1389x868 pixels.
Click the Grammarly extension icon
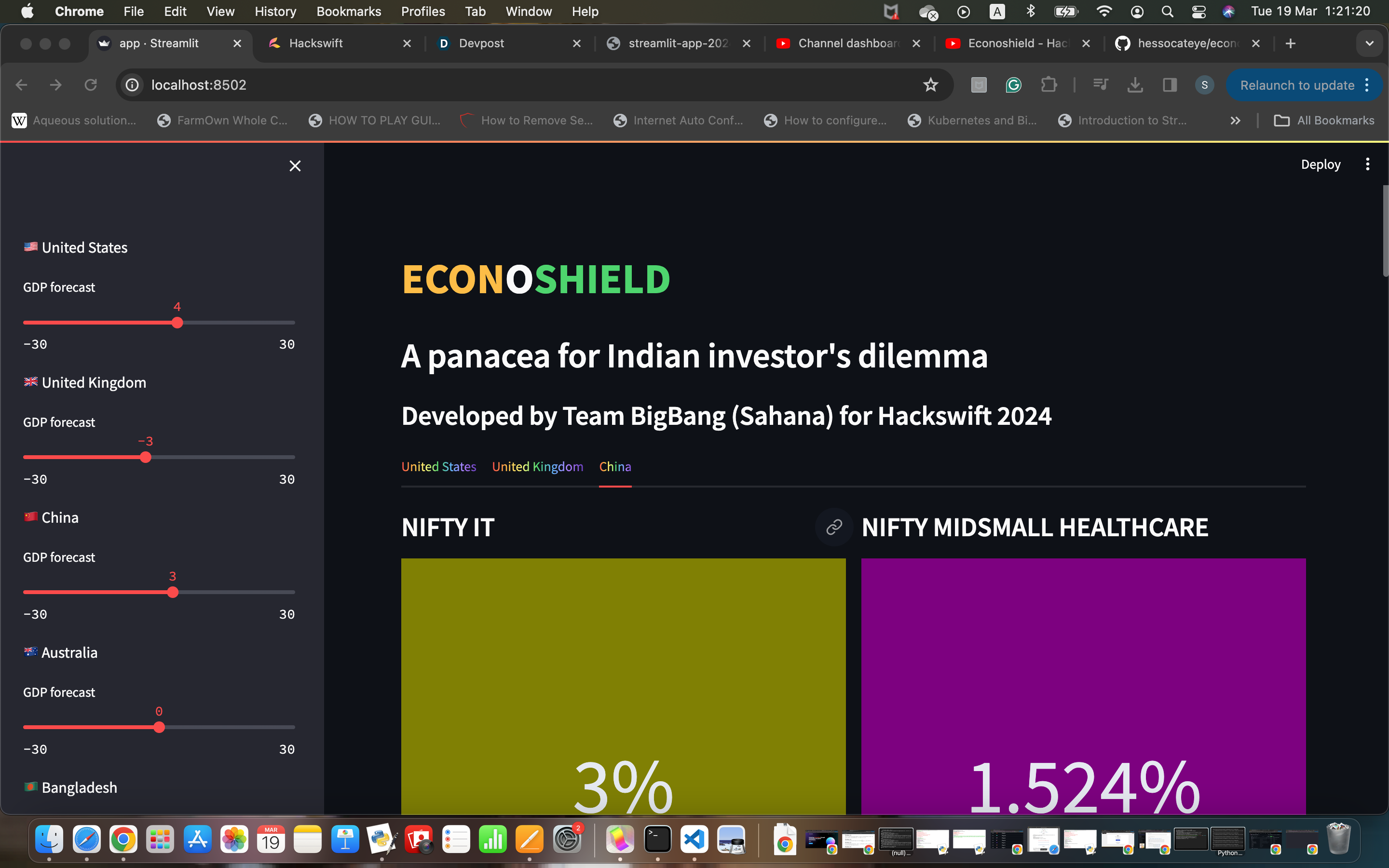[1014, 85]
